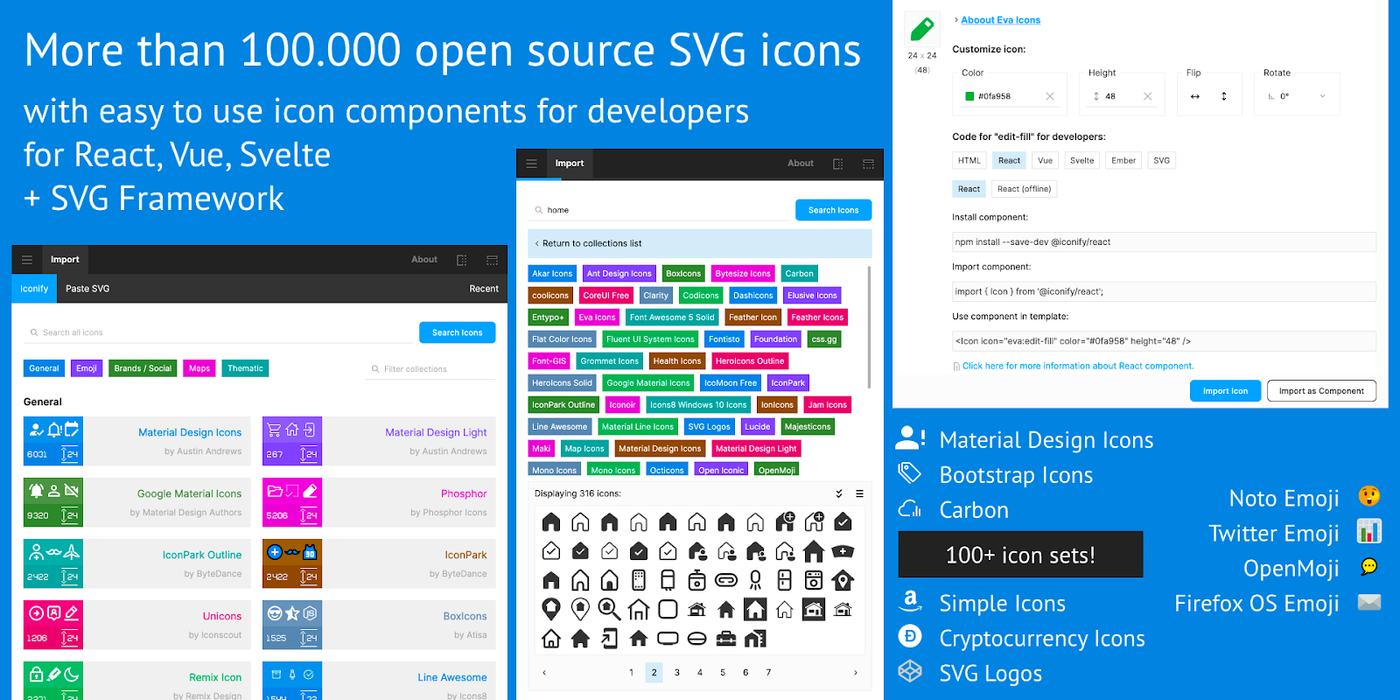Click the green pencil edit-fill preview icon
This screenshot has height=700, width=1400.
(922, 29)
